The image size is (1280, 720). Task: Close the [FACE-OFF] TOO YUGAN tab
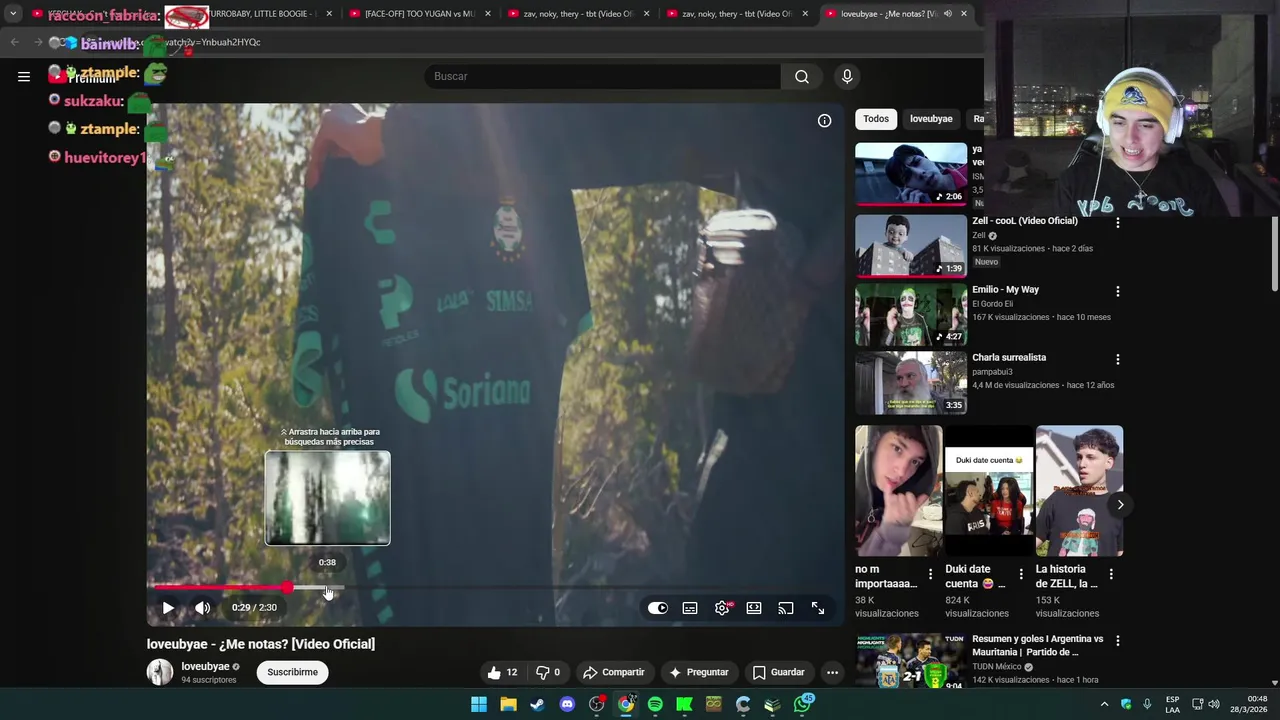pyautogui.click(x=488, y=14)
